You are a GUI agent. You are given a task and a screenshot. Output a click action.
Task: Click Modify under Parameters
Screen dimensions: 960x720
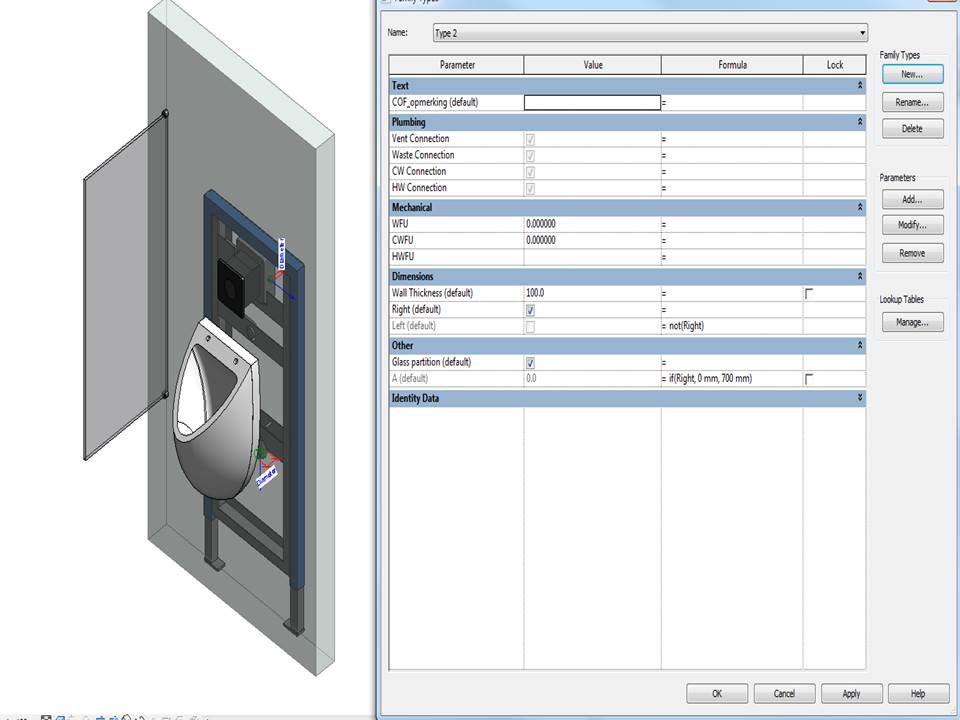[x=911, y=225]
